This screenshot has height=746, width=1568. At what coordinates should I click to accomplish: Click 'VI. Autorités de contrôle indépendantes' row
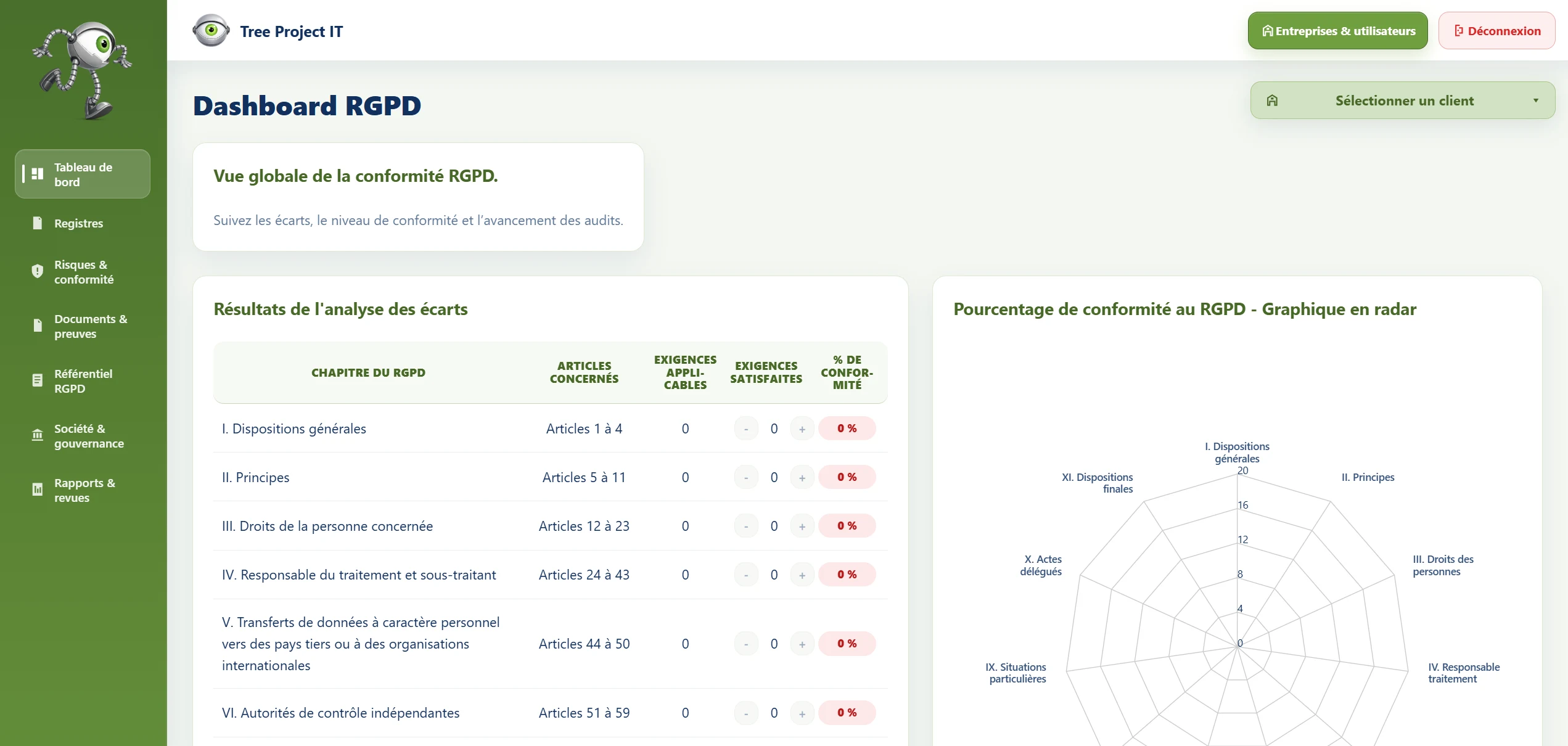(x=341, y=713)
